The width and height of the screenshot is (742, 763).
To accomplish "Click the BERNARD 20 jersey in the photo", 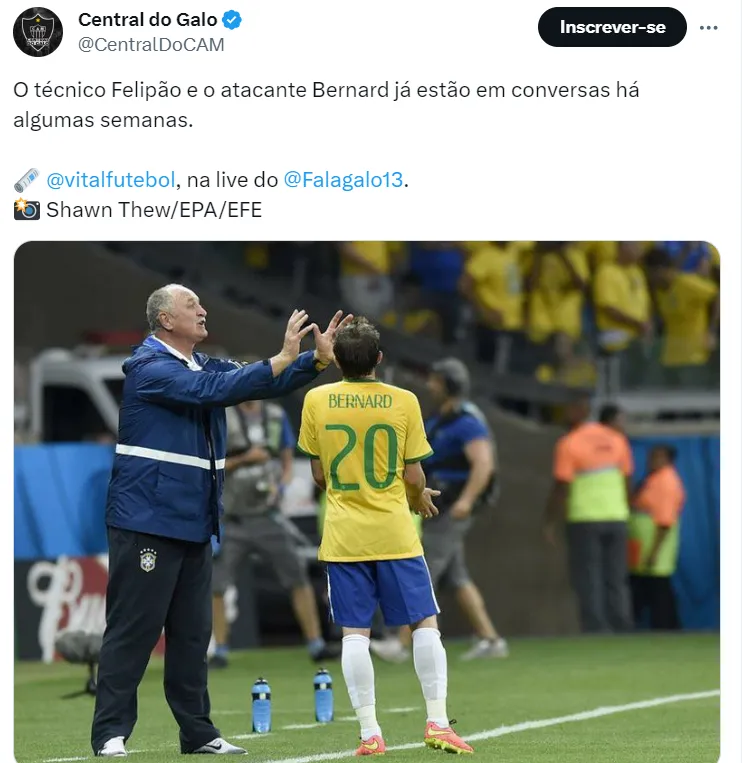I will (364, 470).
